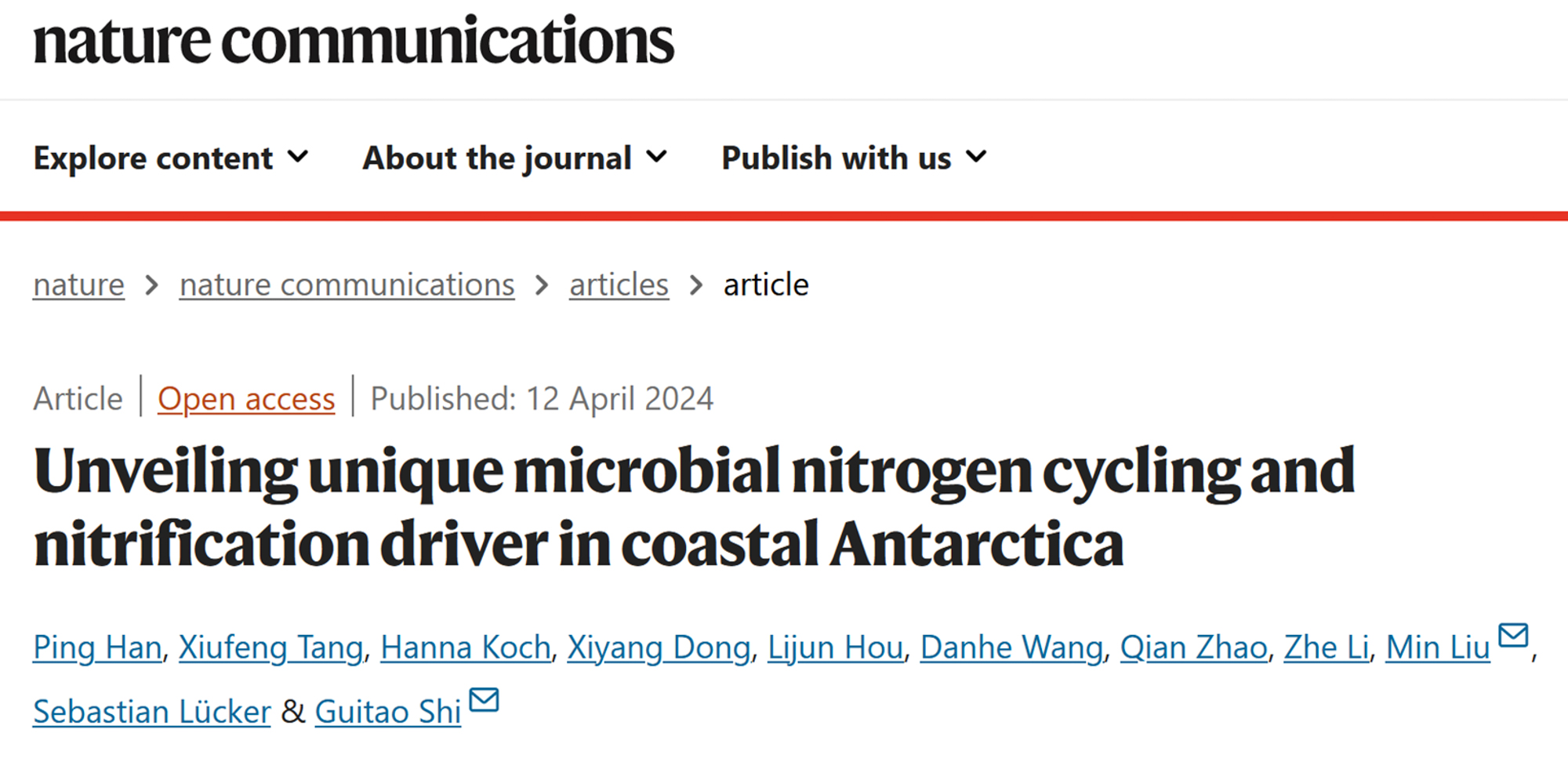Select author Xiufeng Tang
Viewport: 1568px width, 758px height.
pyautogui.click(x=271, y=647)
